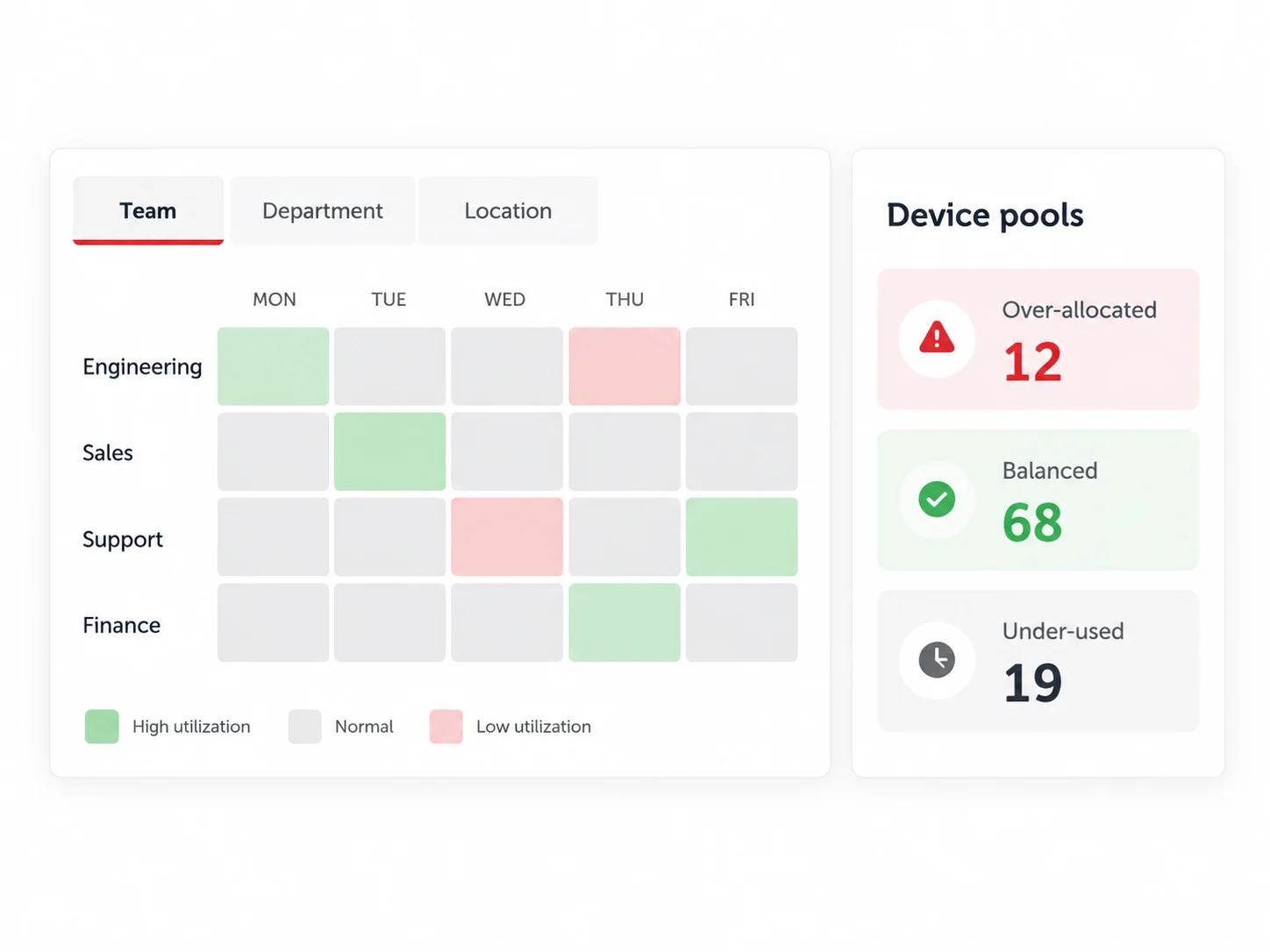Open the Over-allocated device pool card
The width and height of the screenshot is (1270, 952).
coord(1038,339)
